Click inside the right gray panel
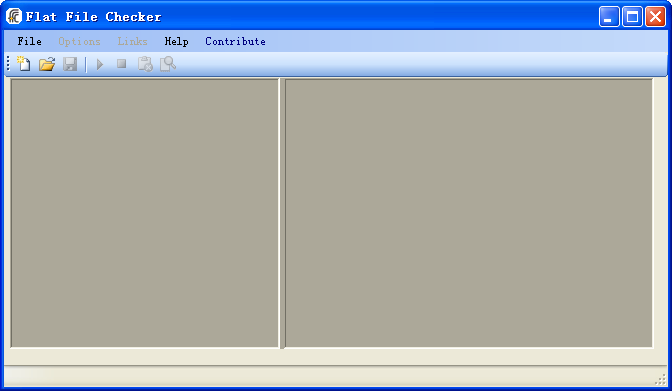This screenshot has height=391, width=672. coord(469,213)
